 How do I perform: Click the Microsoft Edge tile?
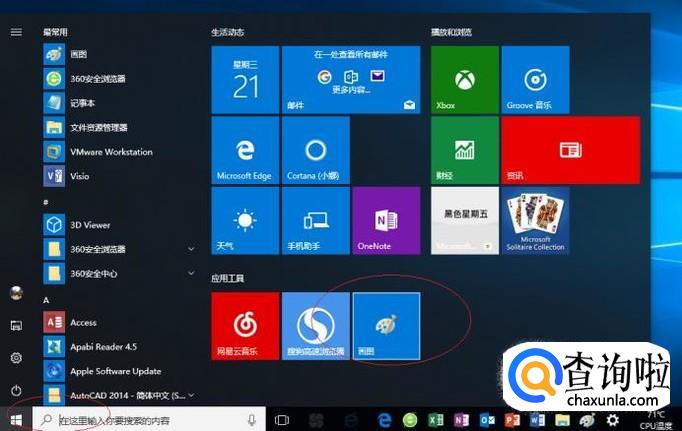pyautogui.click(x=245, y=150)
